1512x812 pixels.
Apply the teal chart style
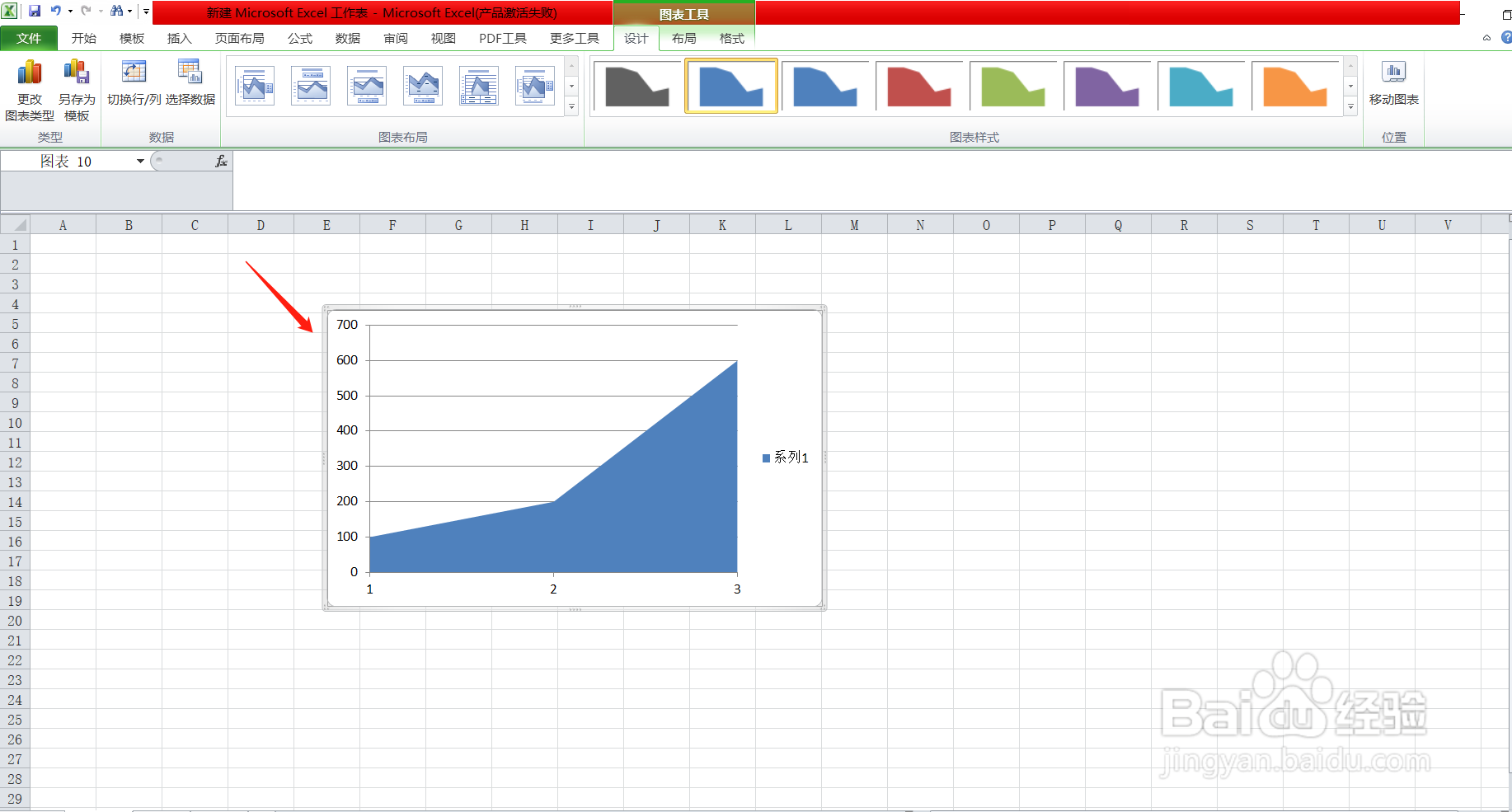[x=1201, y=86]
